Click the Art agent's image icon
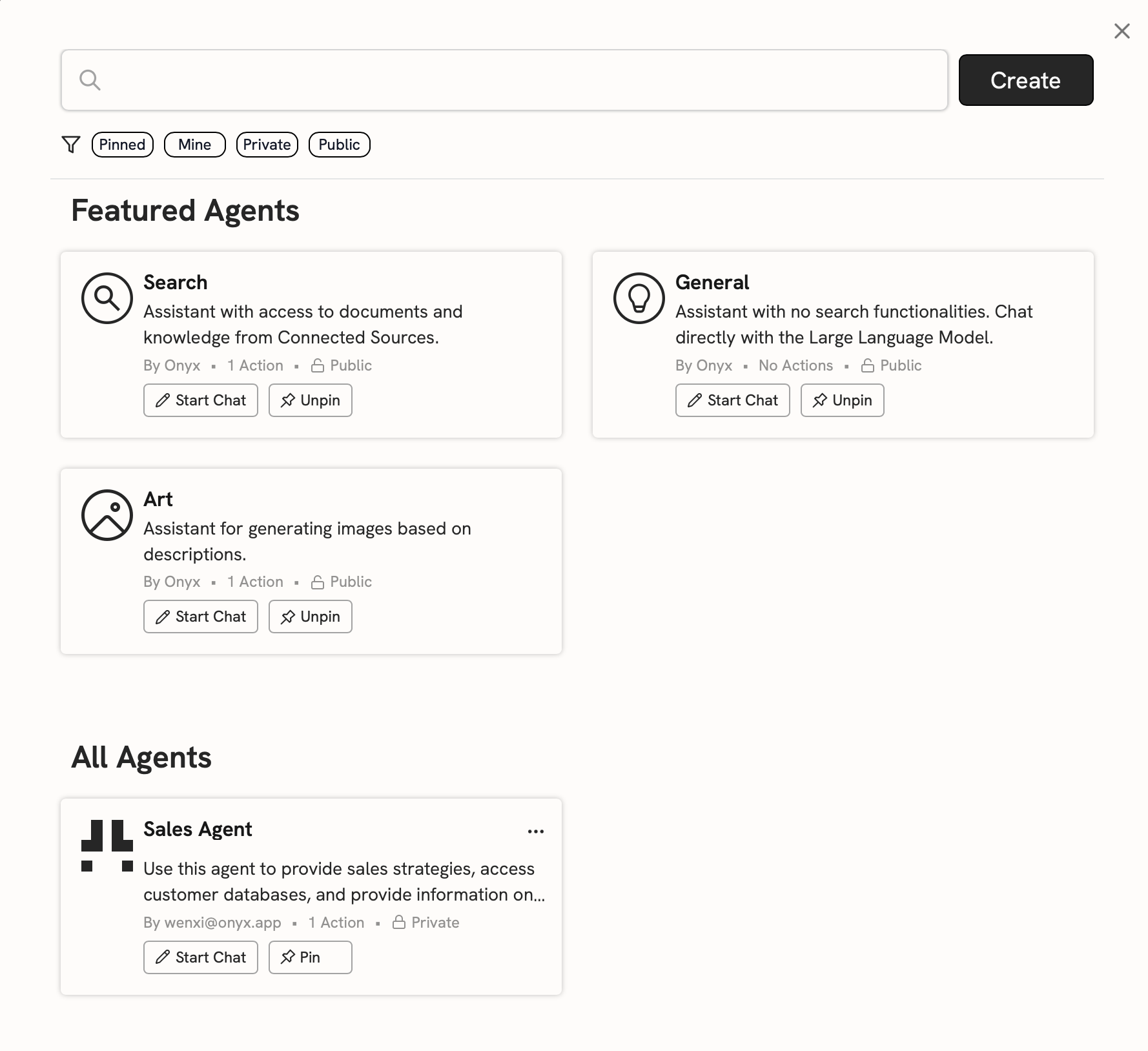 [107, 515]
